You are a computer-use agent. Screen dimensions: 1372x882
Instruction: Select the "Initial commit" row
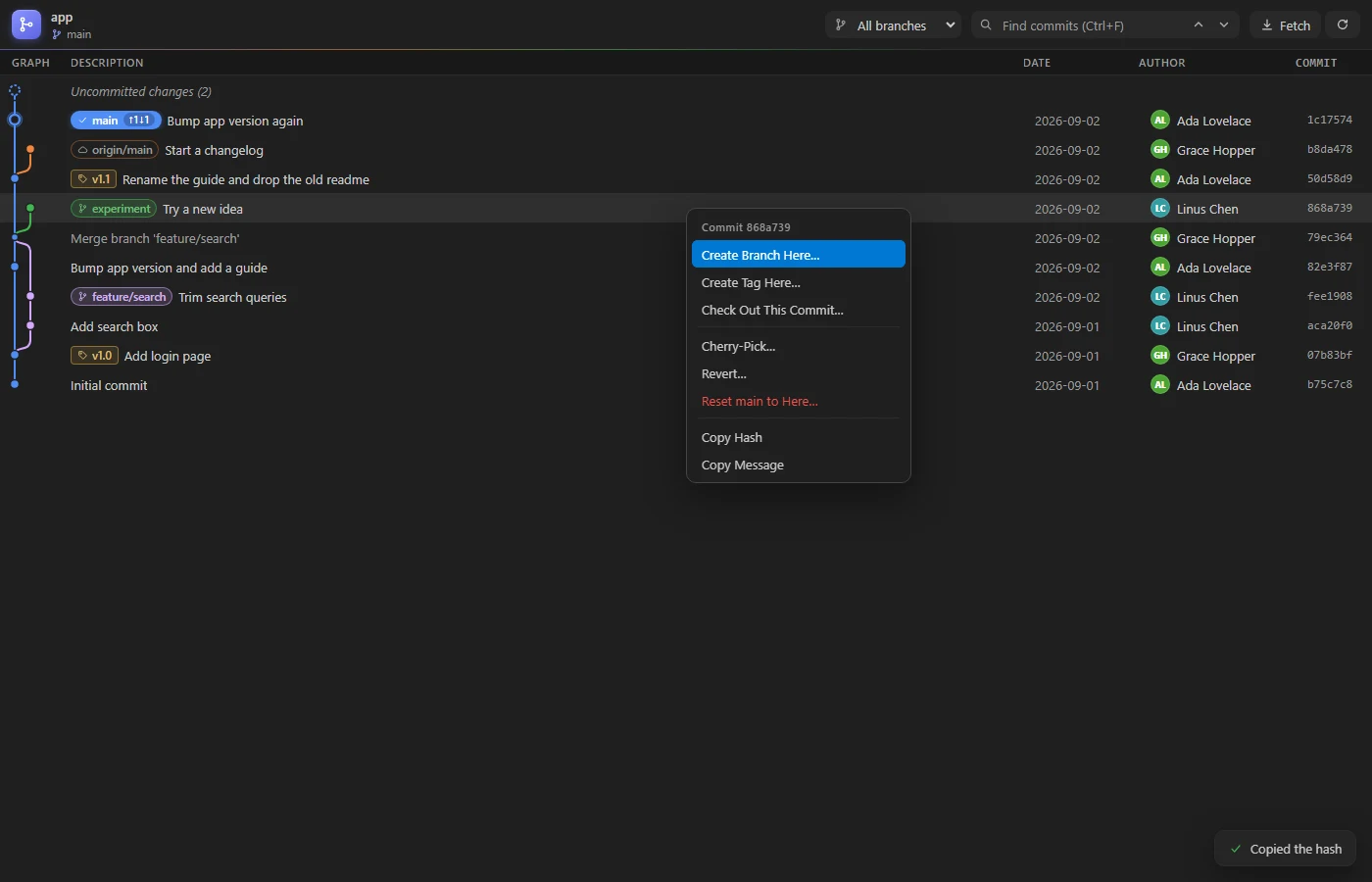coord(686,385)
